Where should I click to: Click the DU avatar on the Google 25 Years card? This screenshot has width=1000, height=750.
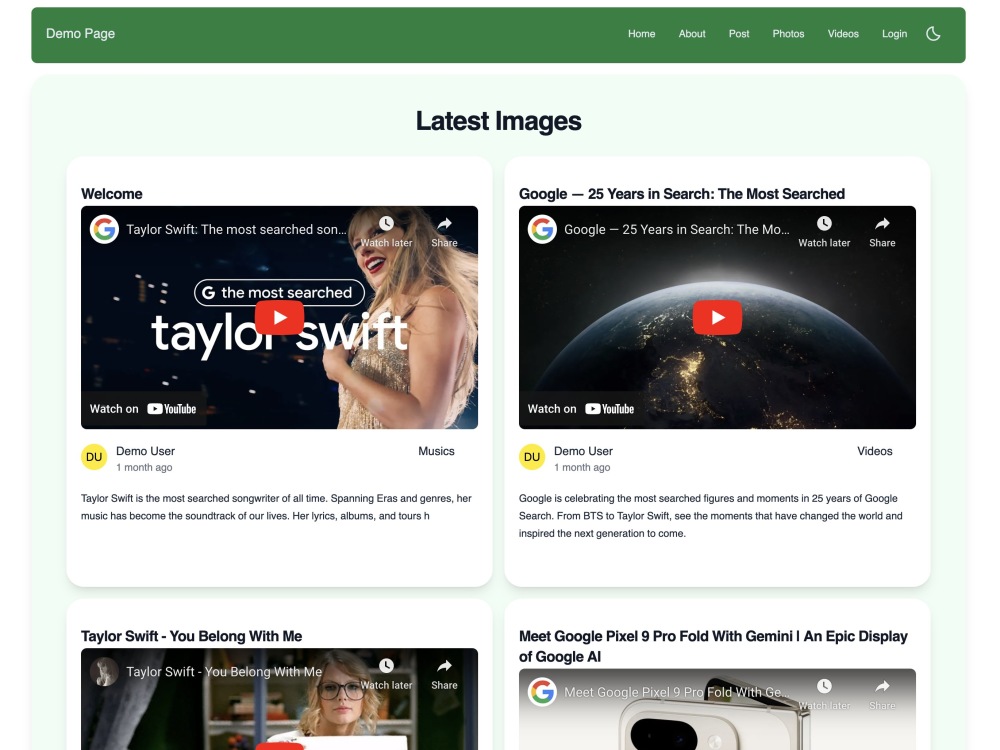point(532,457)
